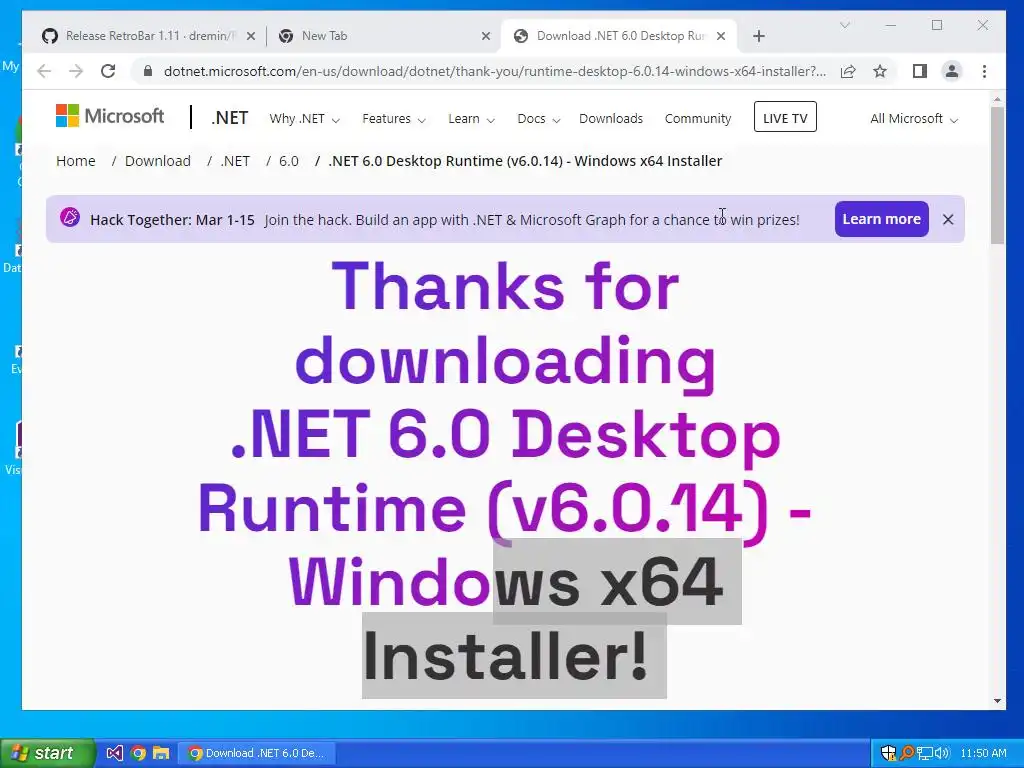This screenshot has width=1024, height=768.
Task: Click the scrollbar up arrow
Action: click(x=997, y=99)
